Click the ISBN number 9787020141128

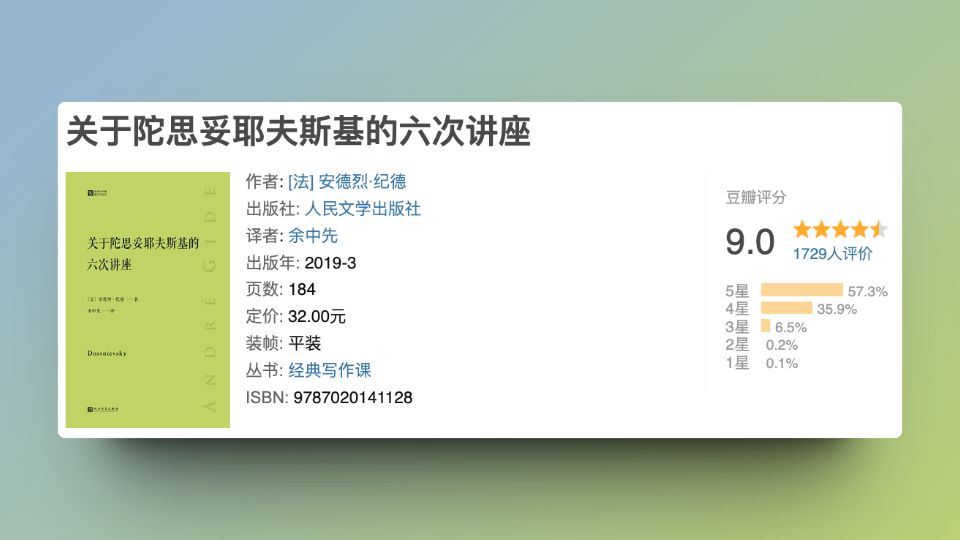click(353, 398)
